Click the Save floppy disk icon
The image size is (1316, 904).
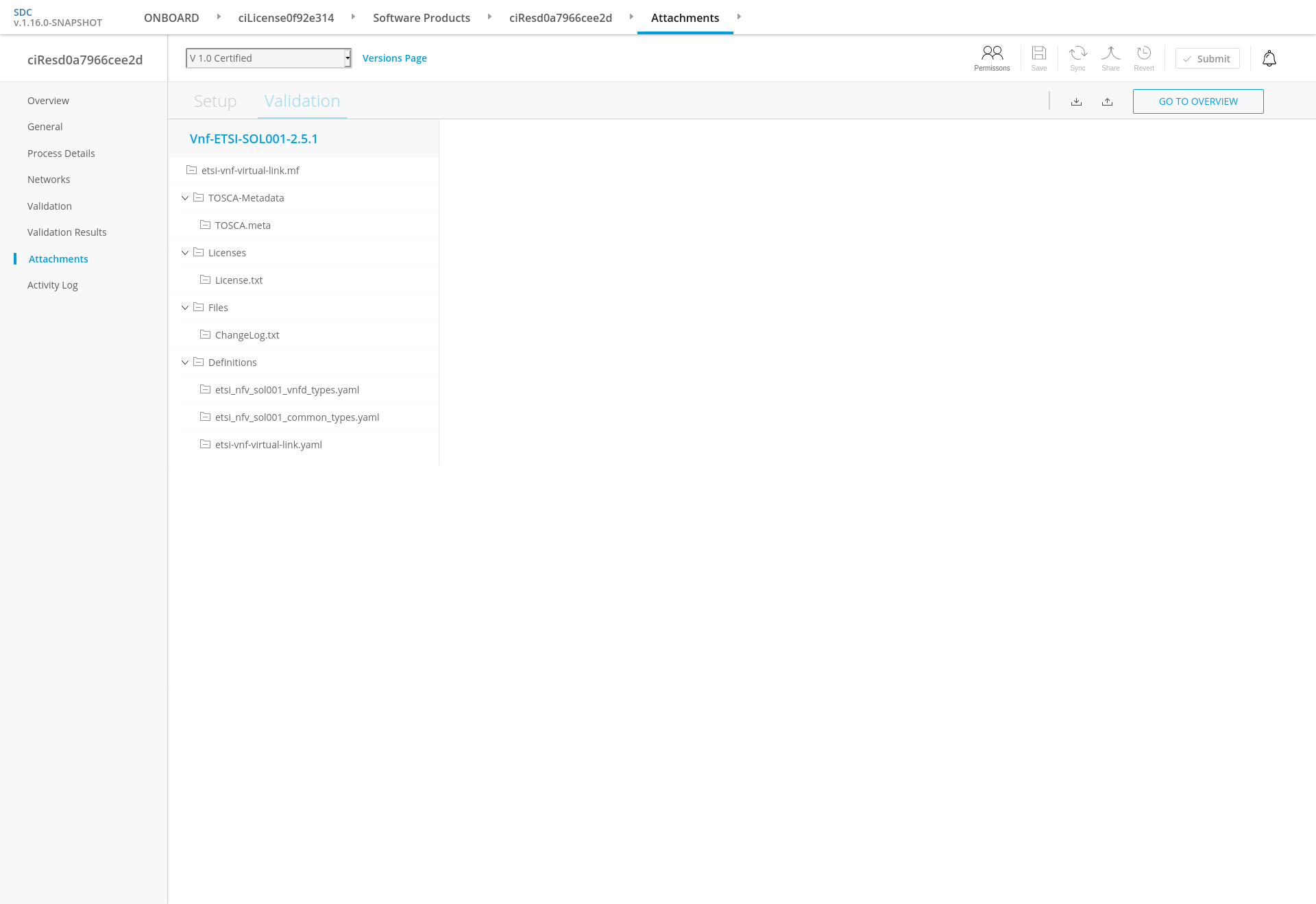point(1039,53)
